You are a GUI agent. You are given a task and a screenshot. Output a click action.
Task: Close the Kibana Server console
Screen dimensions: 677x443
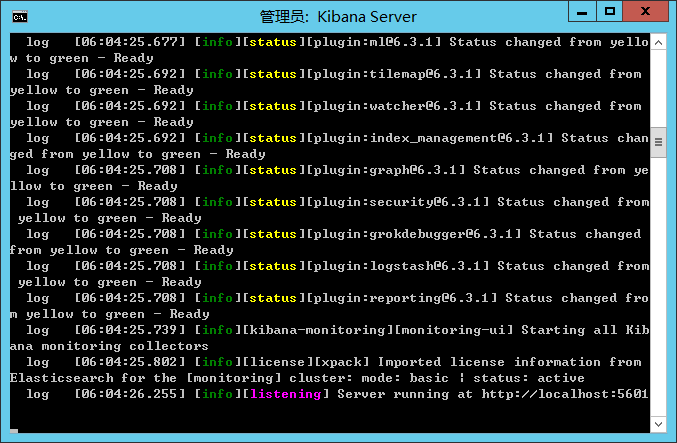click(645, 11)
